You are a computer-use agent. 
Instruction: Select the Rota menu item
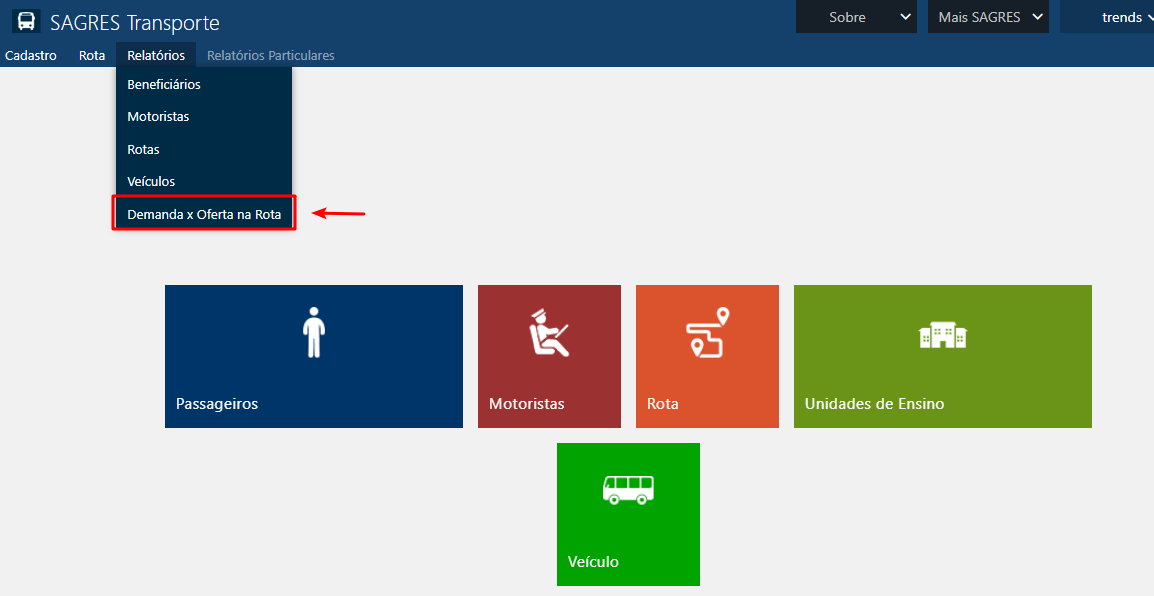point(91,55)
